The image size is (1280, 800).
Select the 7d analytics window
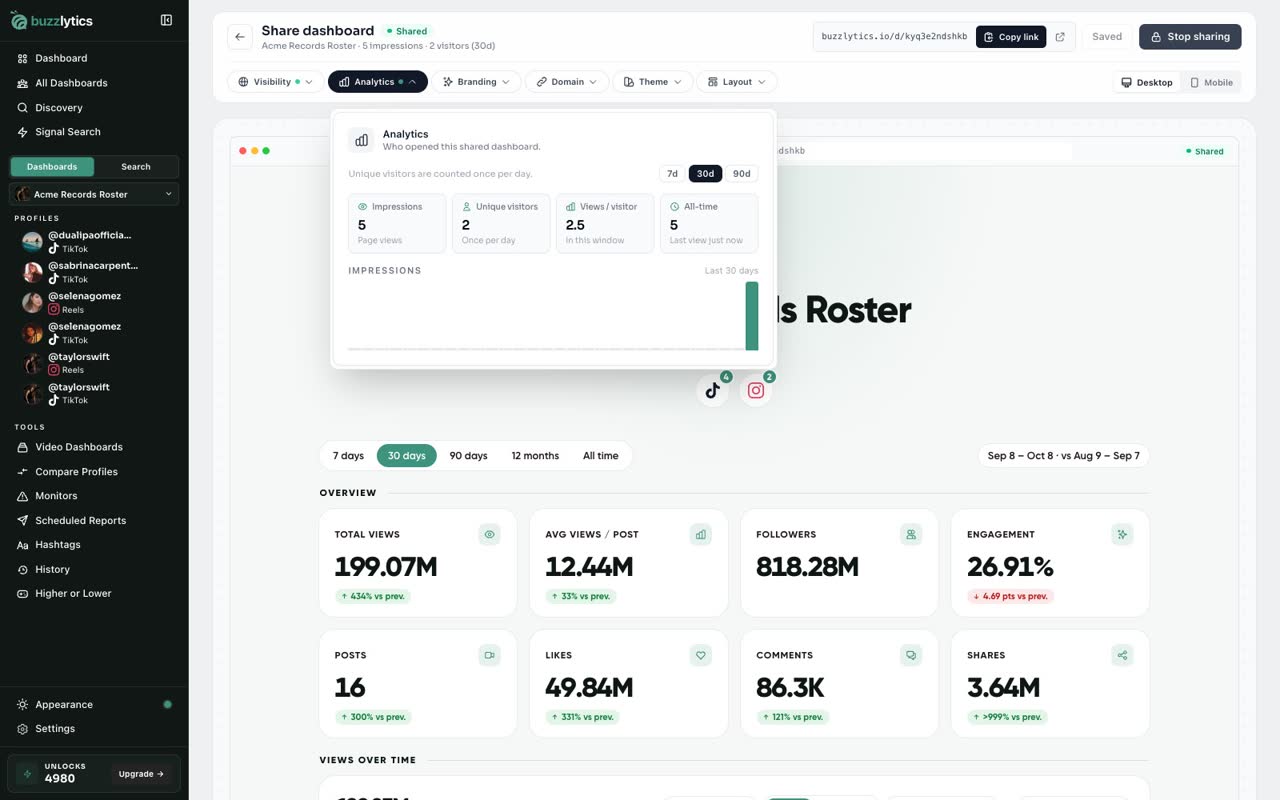point(672,174)
